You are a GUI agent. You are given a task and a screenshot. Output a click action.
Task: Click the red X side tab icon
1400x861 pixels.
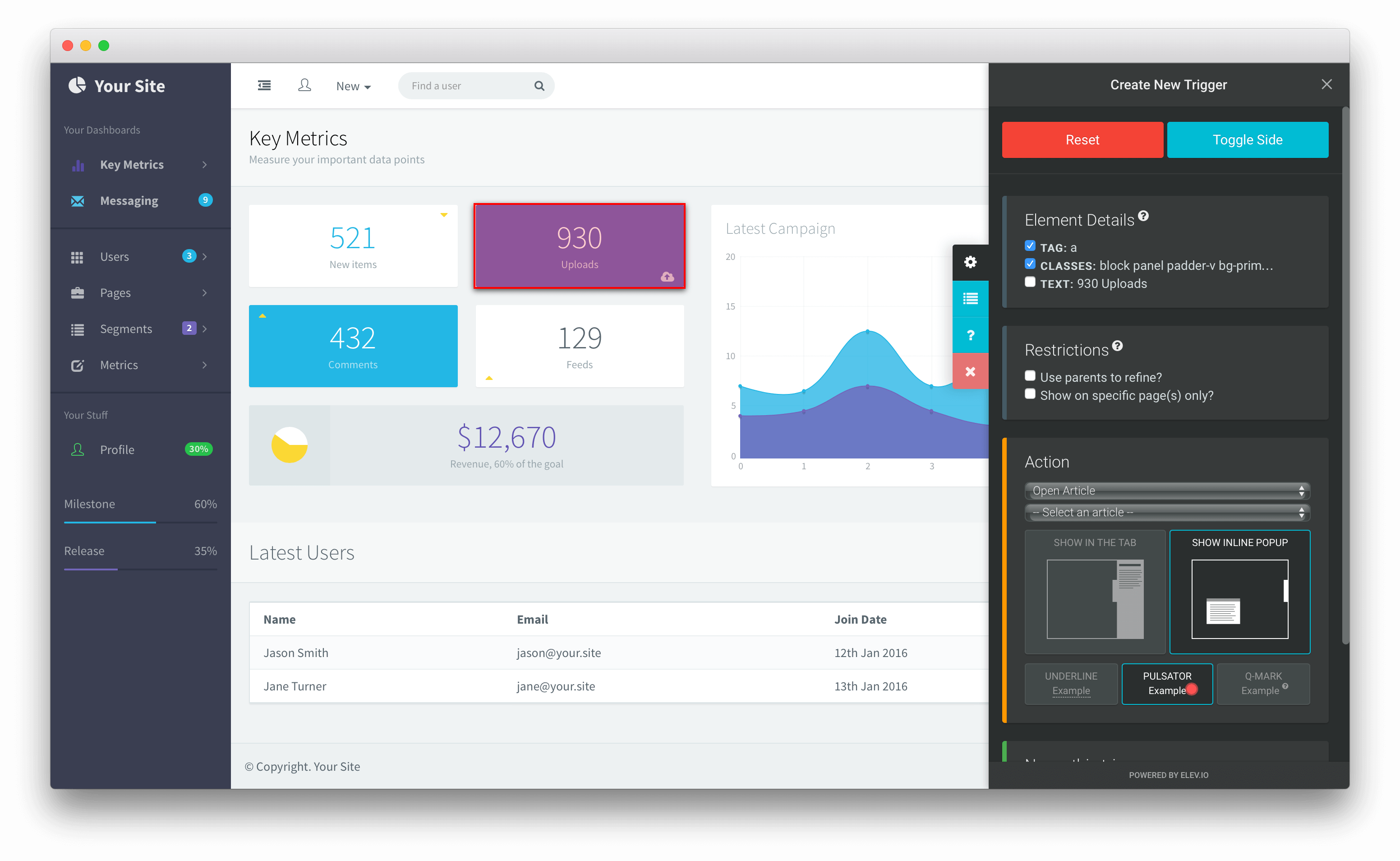(970, 371)
